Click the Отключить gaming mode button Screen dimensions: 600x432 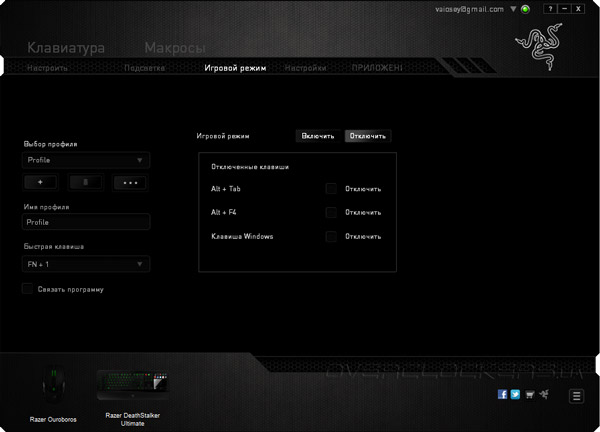pos(368,136)
